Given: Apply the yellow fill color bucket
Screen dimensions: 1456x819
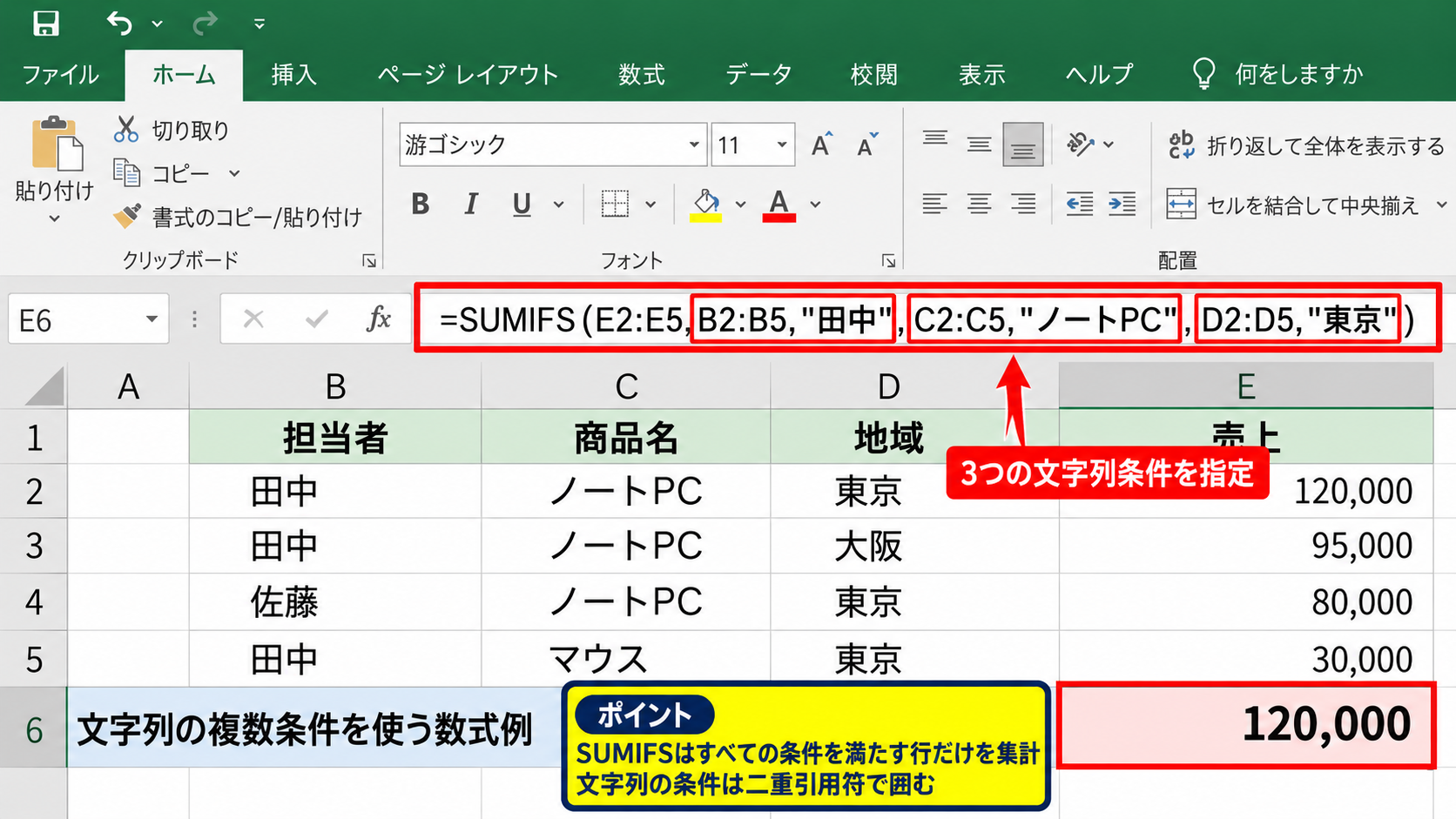Looking at the screenshot, I should click(x=706, y=205).
